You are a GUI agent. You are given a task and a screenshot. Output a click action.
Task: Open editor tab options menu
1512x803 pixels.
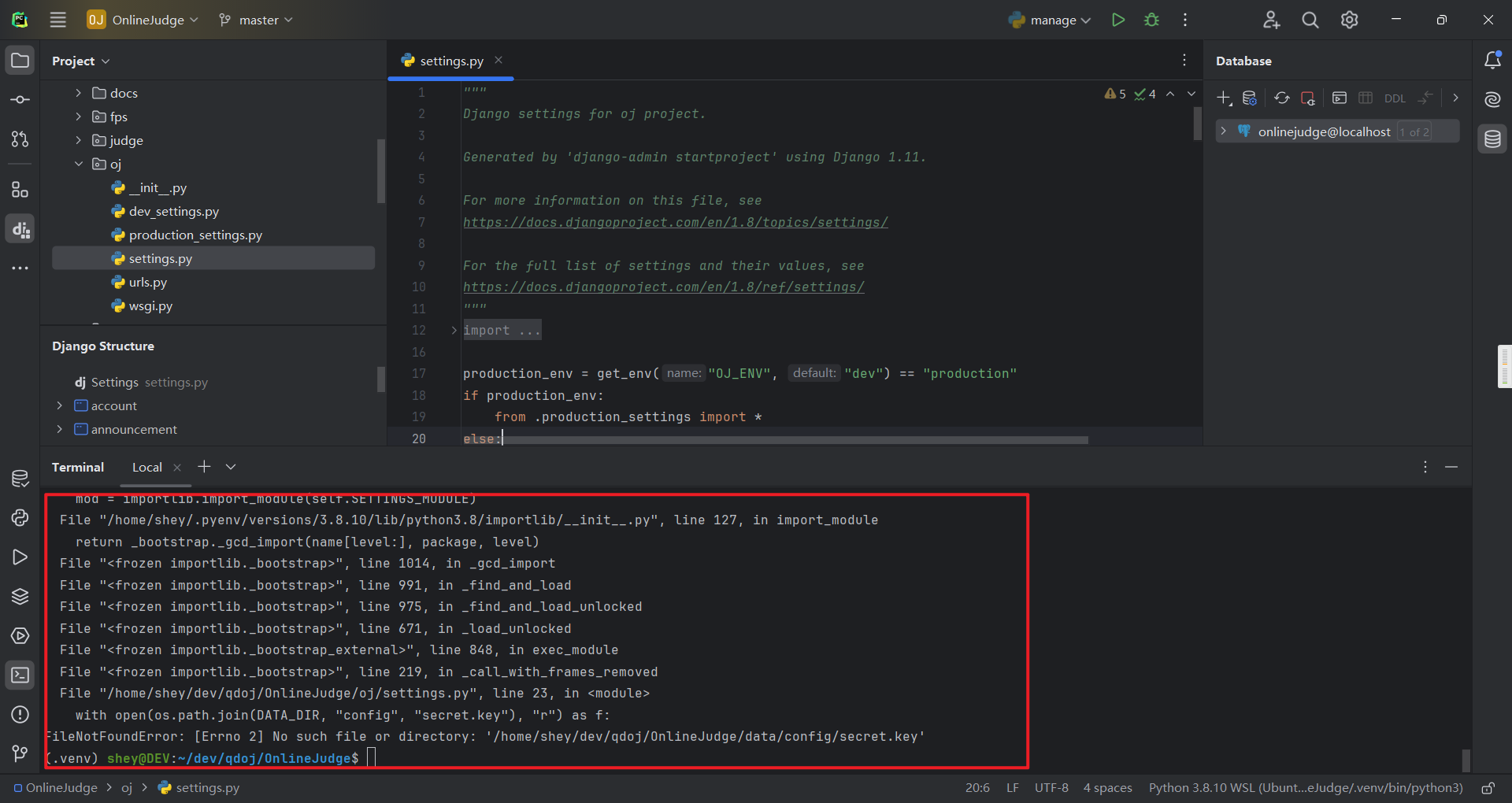pyautogui.click(x=1184, y=61)
